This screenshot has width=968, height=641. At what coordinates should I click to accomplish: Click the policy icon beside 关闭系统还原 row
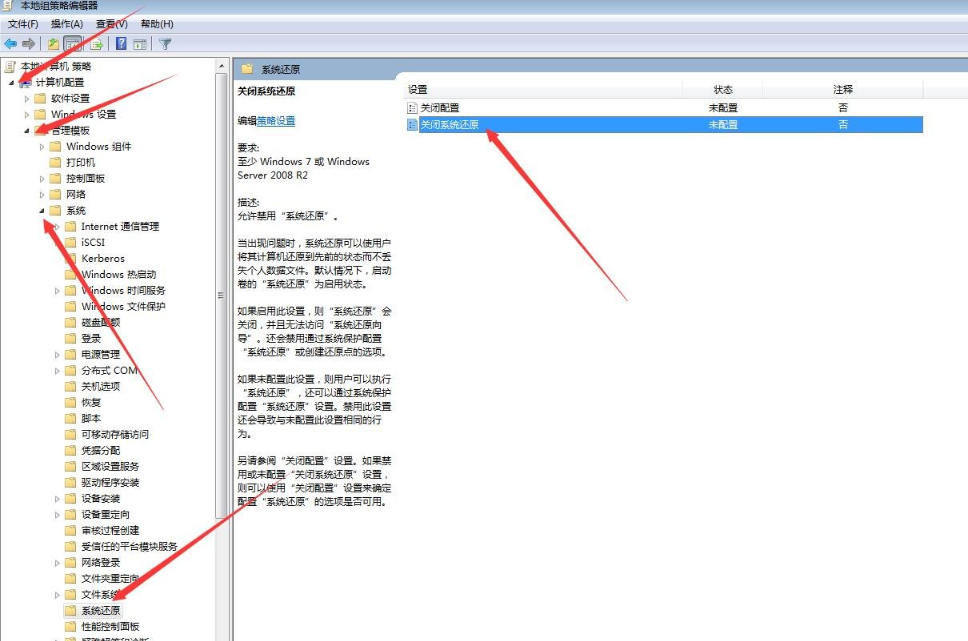(412, 125)
